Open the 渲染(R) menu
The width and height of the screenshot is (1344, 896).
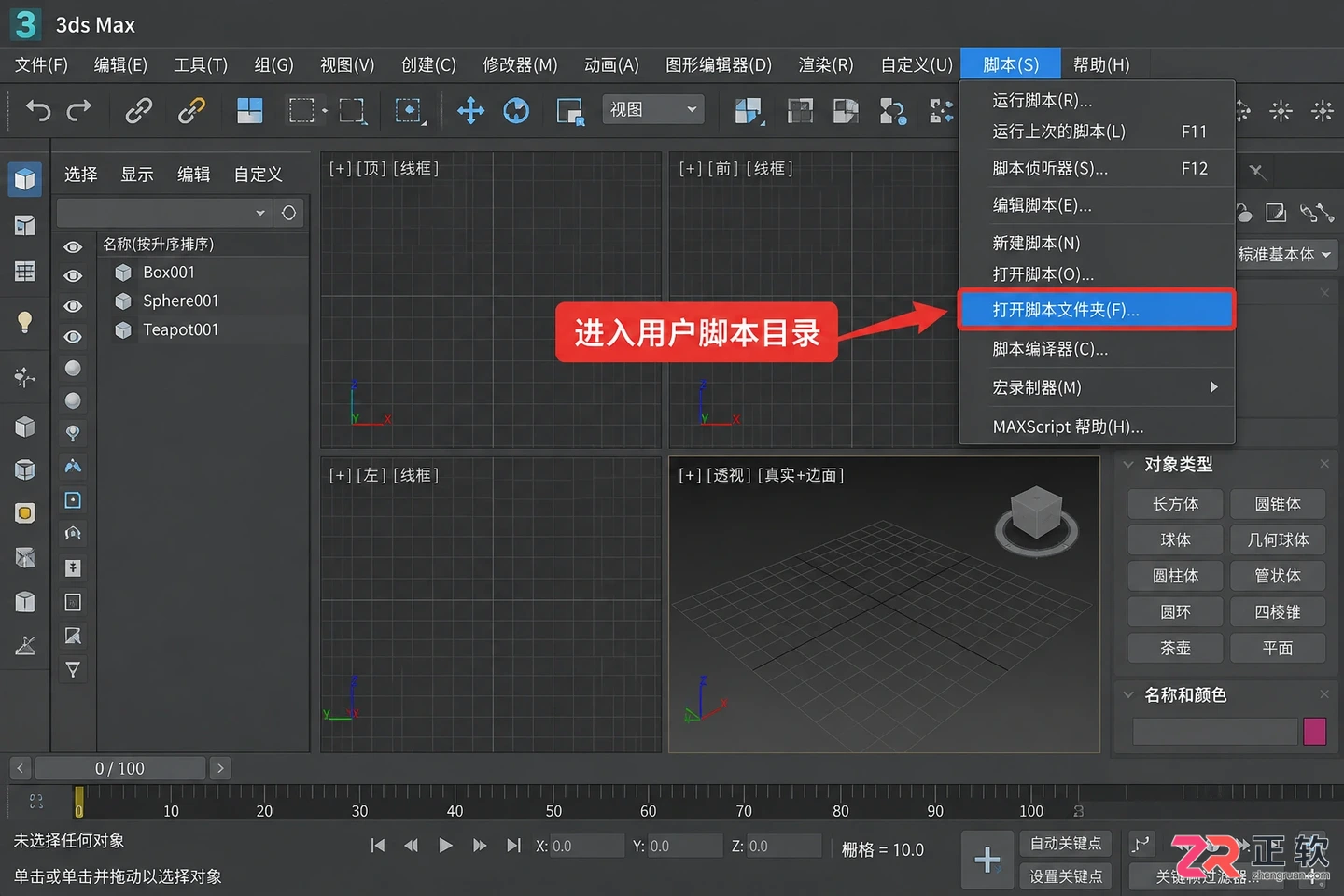[x=826, y=65]
